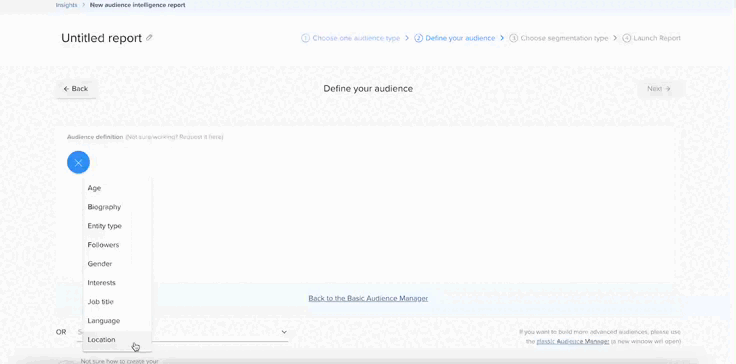Choose Gender from the attribute list
736x364 pixels.
click(x=117, y=264)
